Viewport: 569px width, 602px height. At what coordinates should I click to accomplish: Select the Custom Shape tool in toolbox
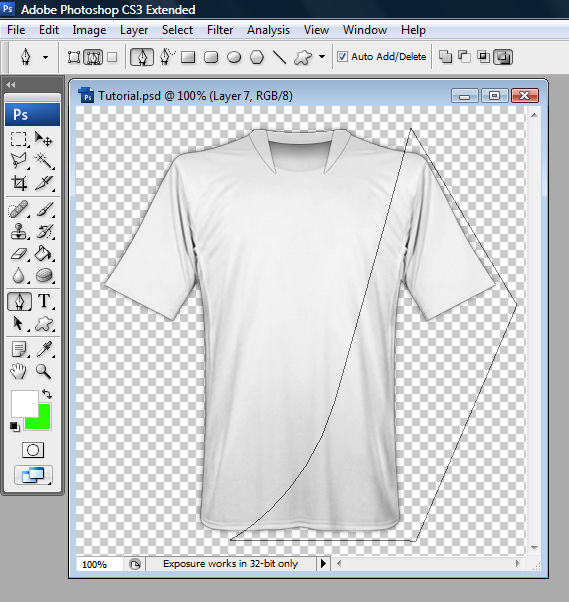click(44, 324)
